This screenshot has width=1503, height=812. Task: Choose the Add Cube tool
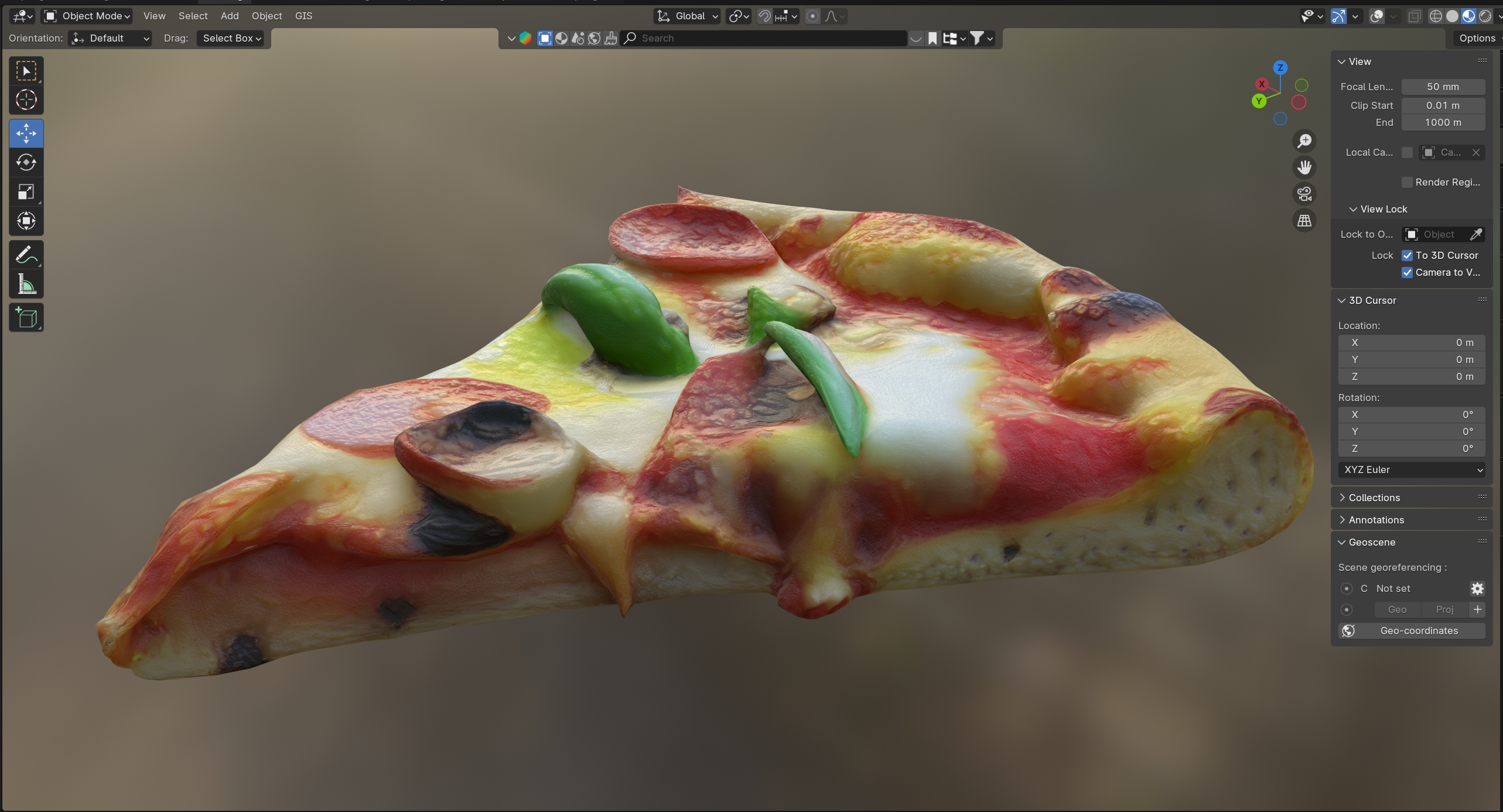click(x=26, y=318)
